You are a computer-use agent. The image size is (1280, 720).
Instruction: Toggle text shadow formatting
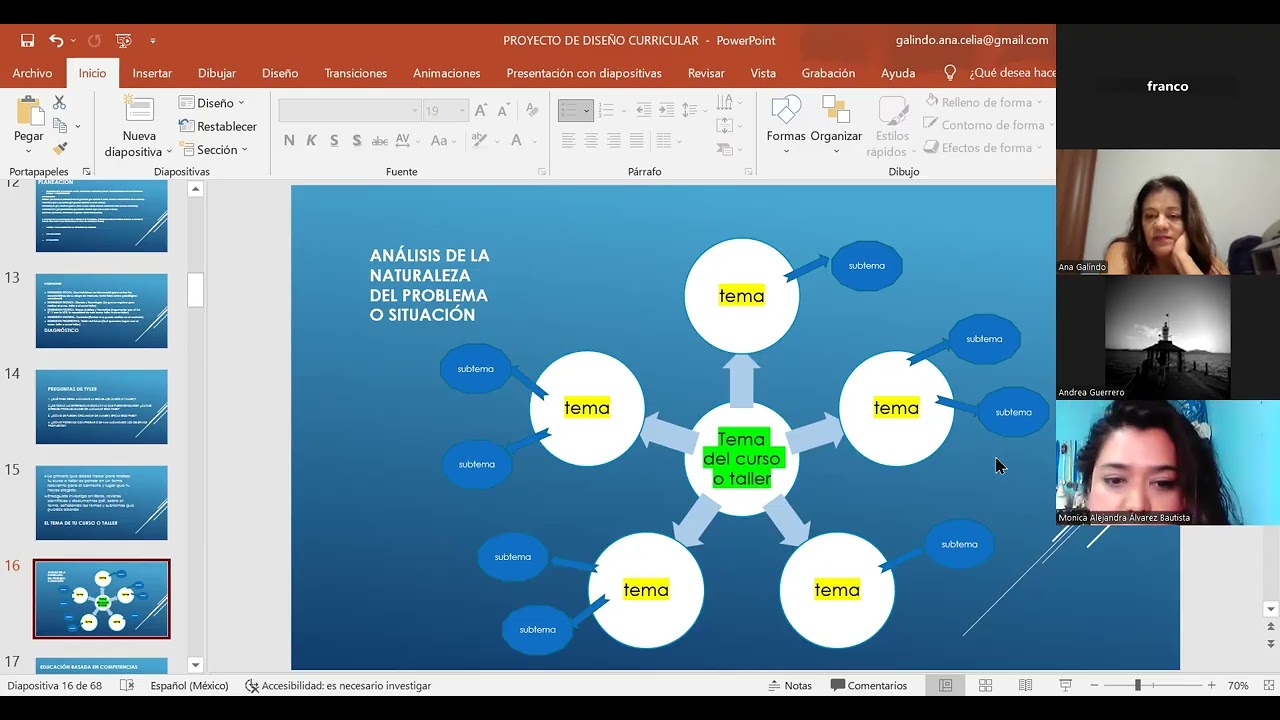[357, 141]
